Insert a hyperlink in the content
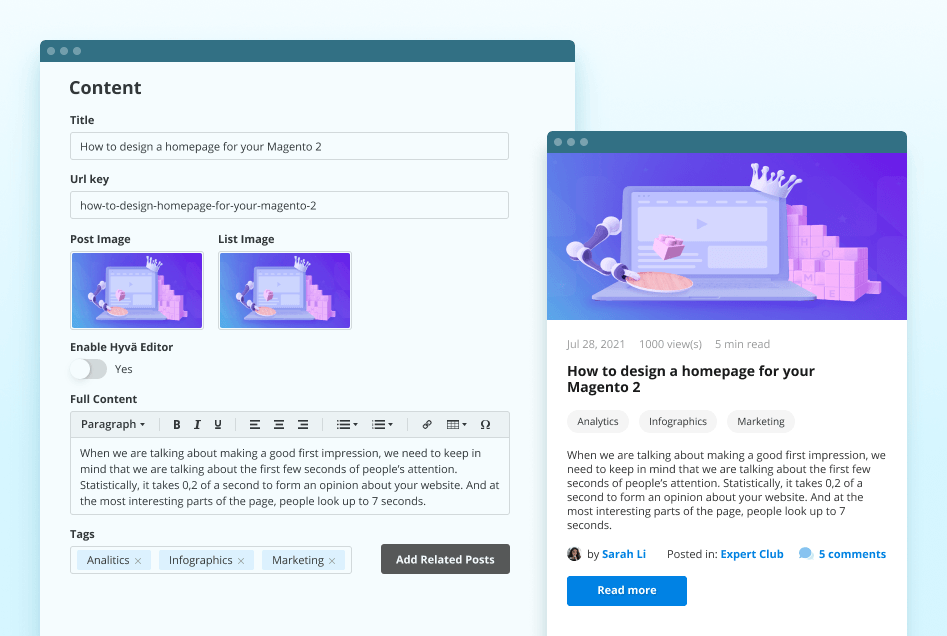Viewport: 947px width, 636px height. (427, 424)
